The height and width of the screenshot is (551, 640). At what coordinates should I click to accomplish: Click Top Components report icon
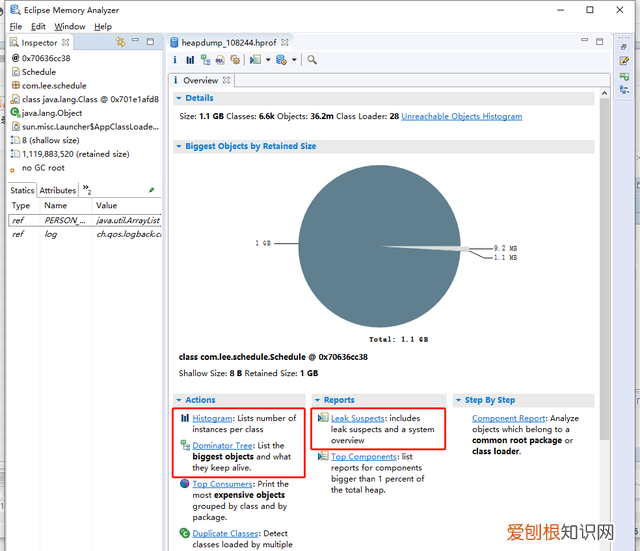point(323,456)
